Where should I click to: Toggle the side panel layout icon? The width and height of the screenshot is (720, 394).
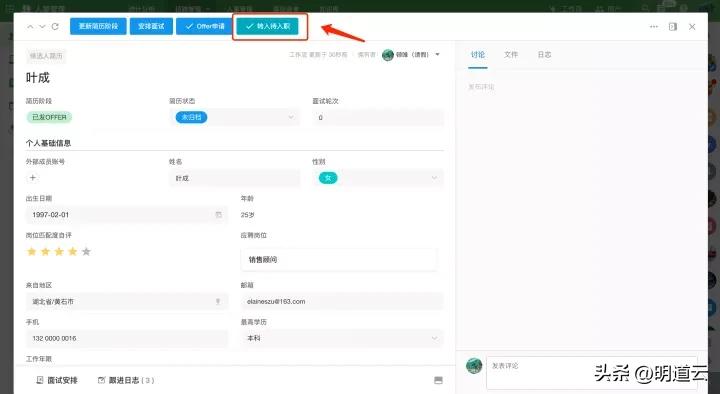(x=673, y=27)
